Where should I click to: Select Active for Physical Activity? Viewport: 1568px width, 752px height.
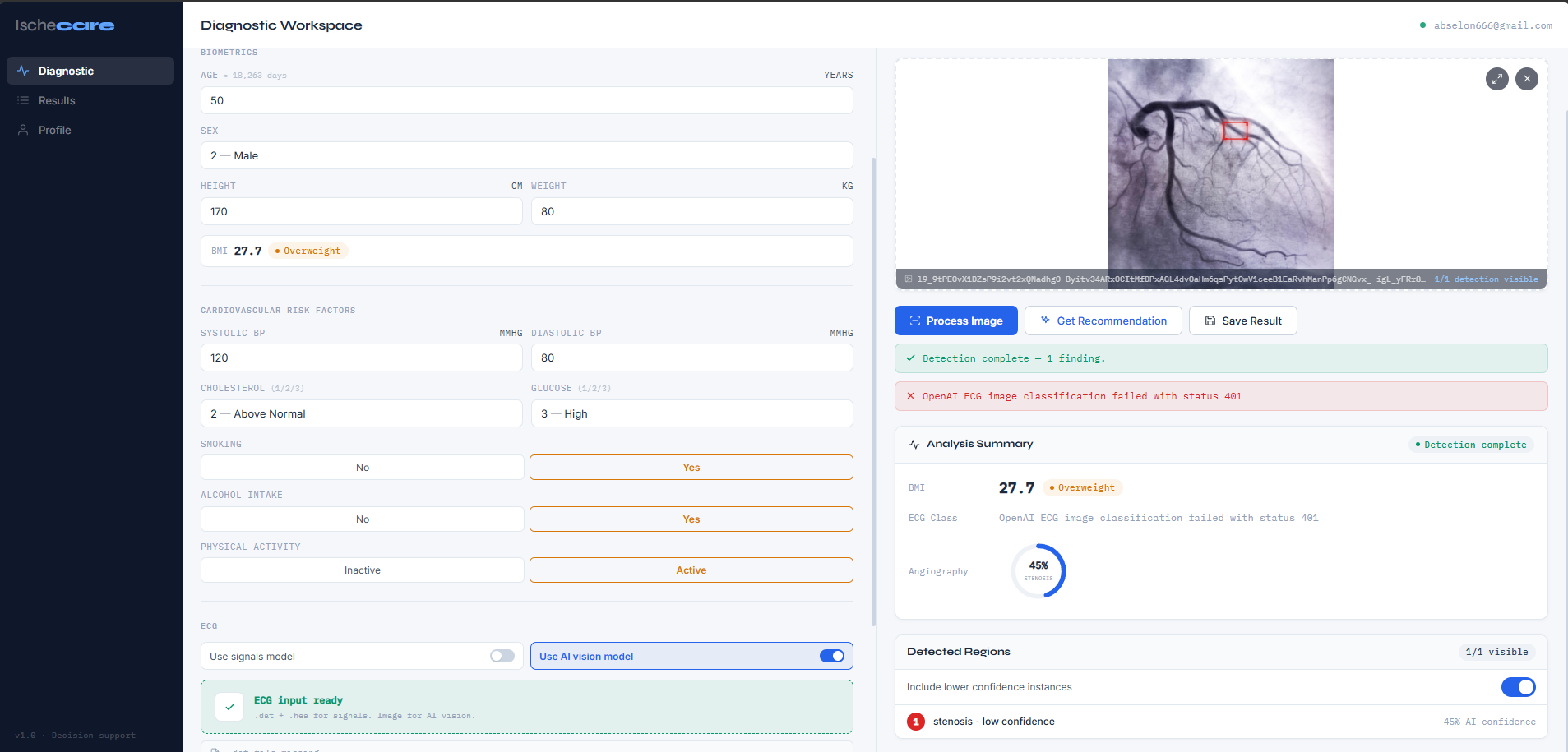tap(691, 570)
